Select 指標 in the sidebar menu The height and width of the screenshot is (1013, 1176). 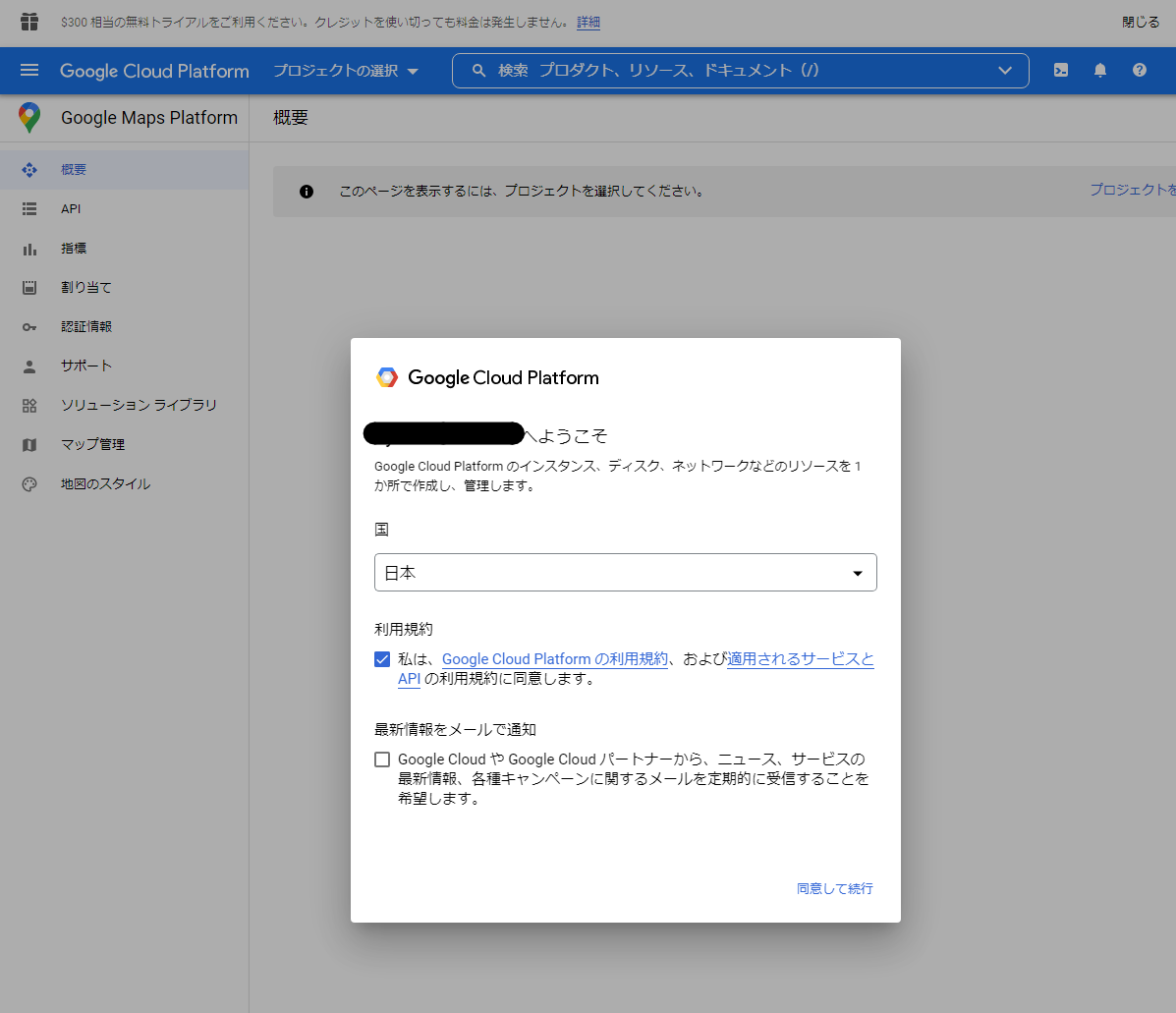click(125, 249)
